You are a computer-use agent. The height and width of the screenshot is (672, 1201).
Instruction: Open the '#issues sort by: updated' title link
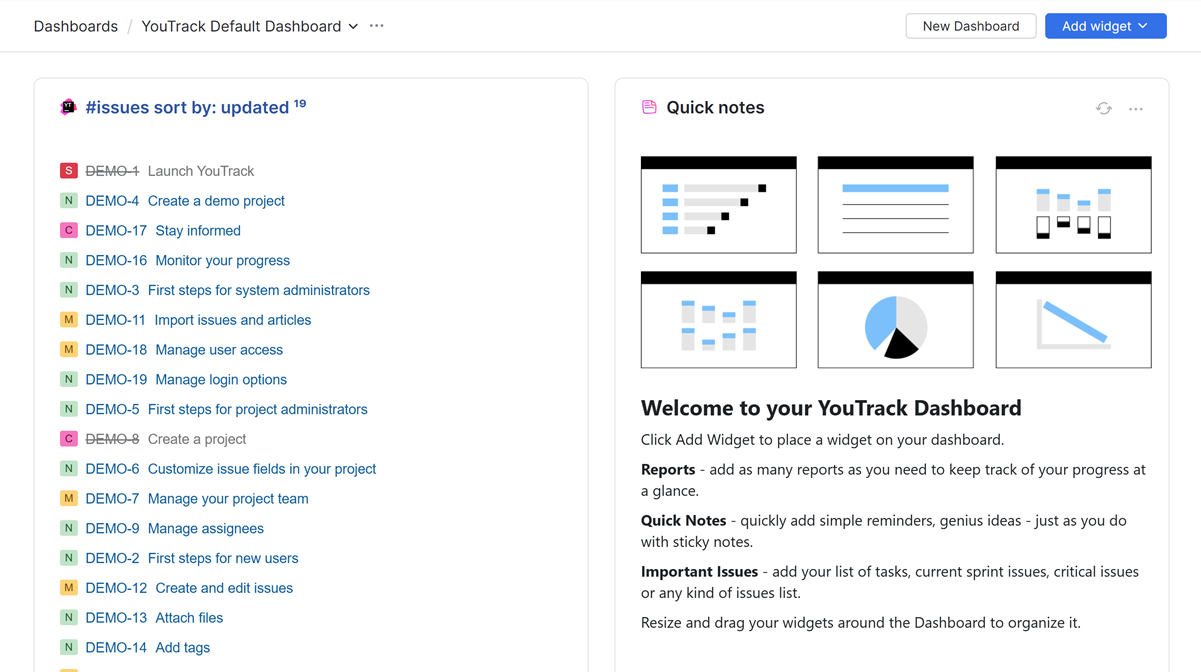[187, 107]
